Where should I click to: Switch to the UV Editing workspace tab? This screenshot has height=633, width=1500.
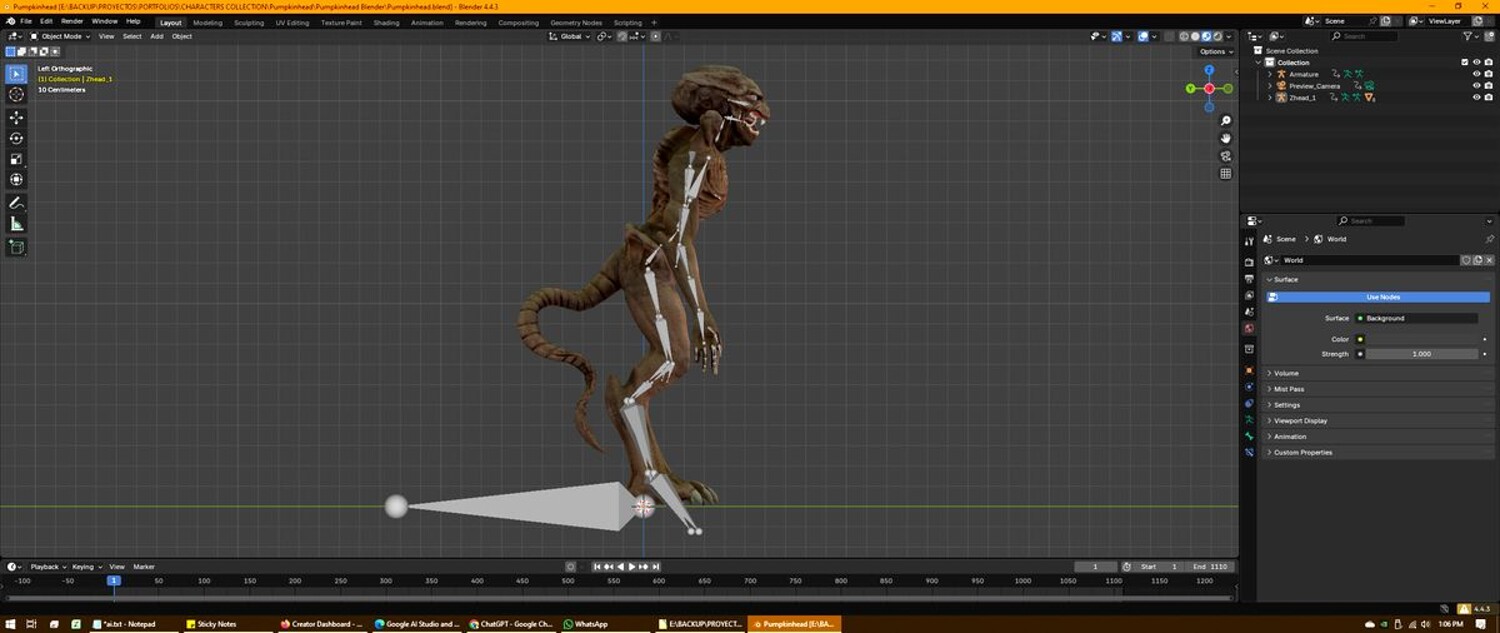click(x=293, y=22)
